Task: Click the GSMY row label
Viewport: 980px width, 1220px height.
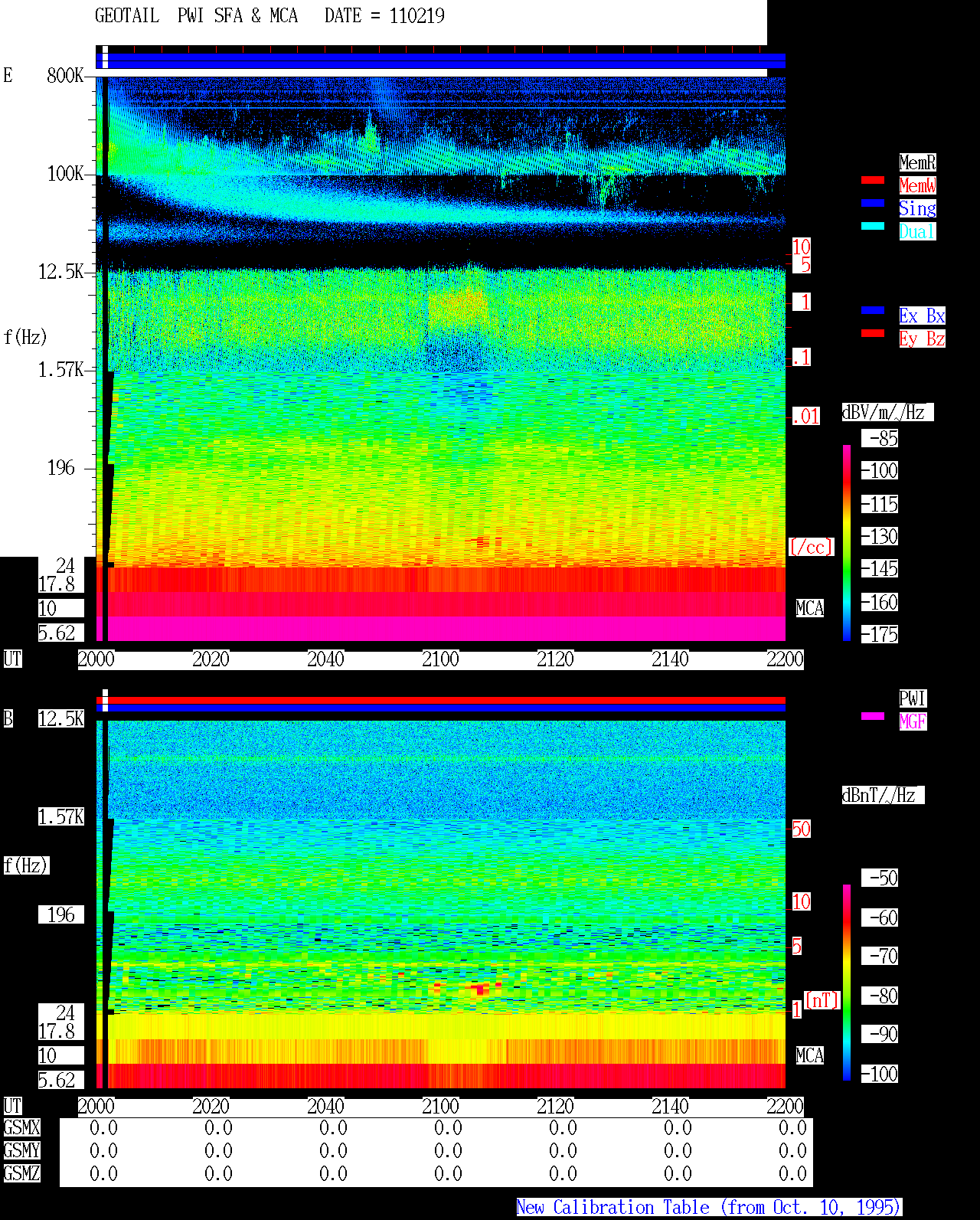Action: click(21, 1150)
